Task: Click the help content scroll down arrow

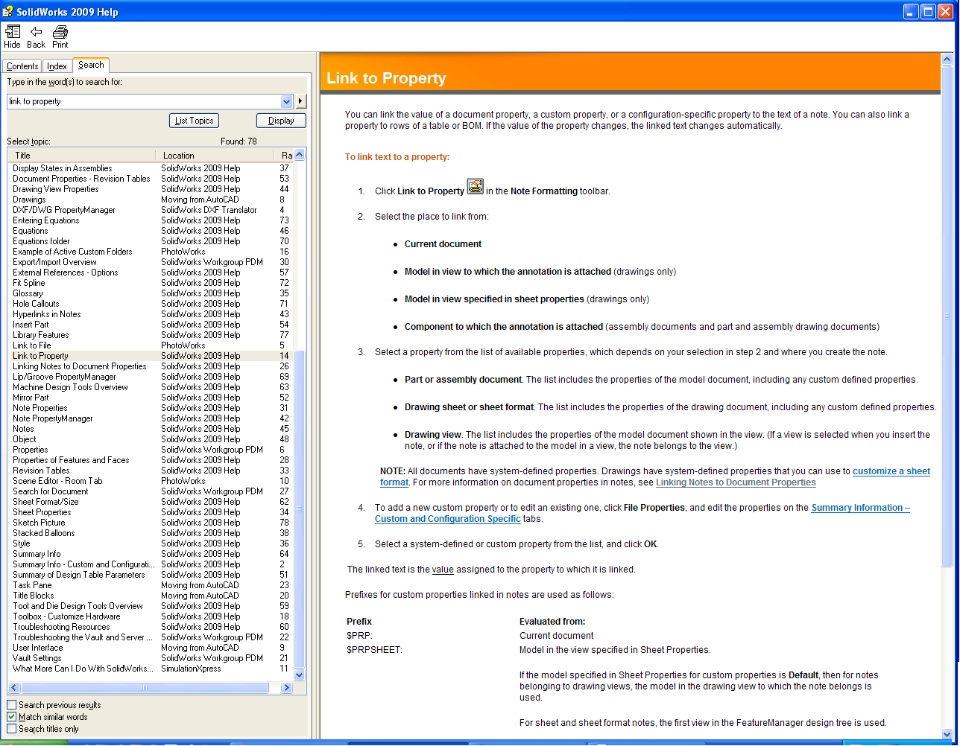Action: click(947, 734)
